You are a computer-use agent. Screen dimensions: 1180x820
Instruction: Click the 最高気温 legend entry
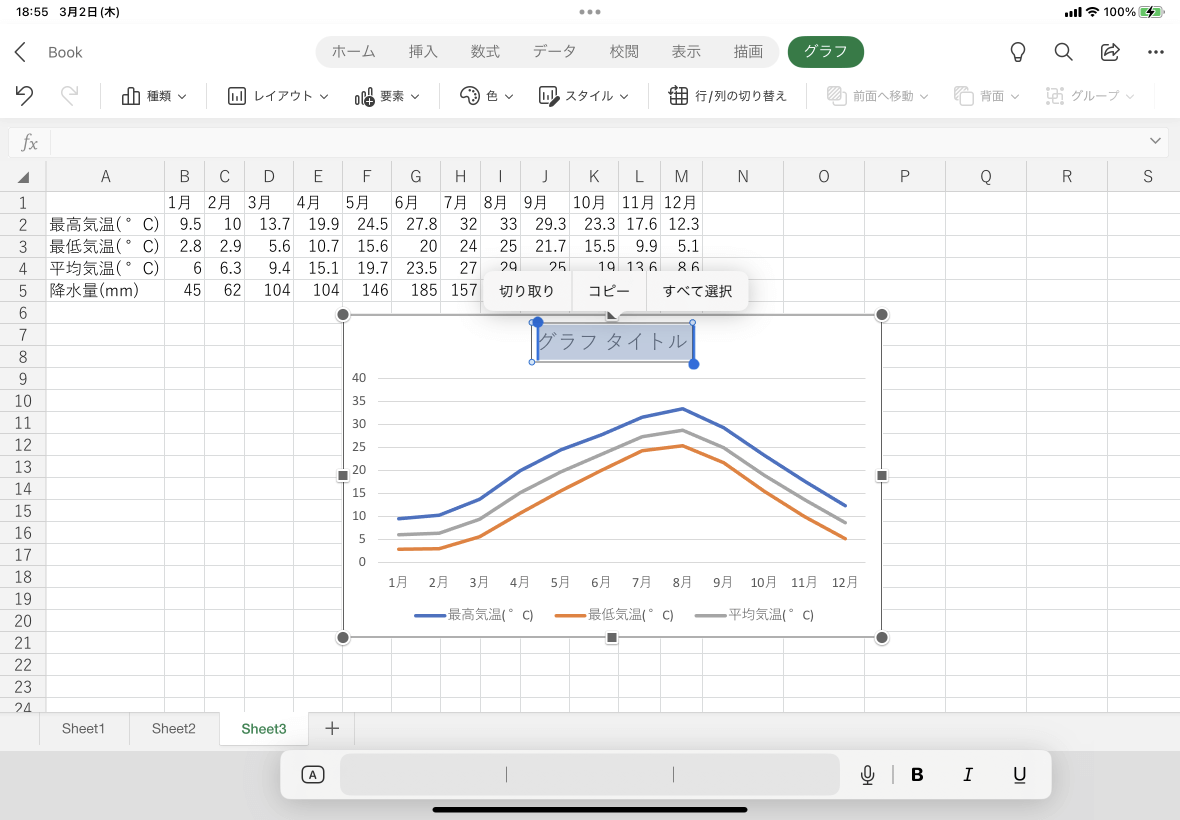point(474,615)
